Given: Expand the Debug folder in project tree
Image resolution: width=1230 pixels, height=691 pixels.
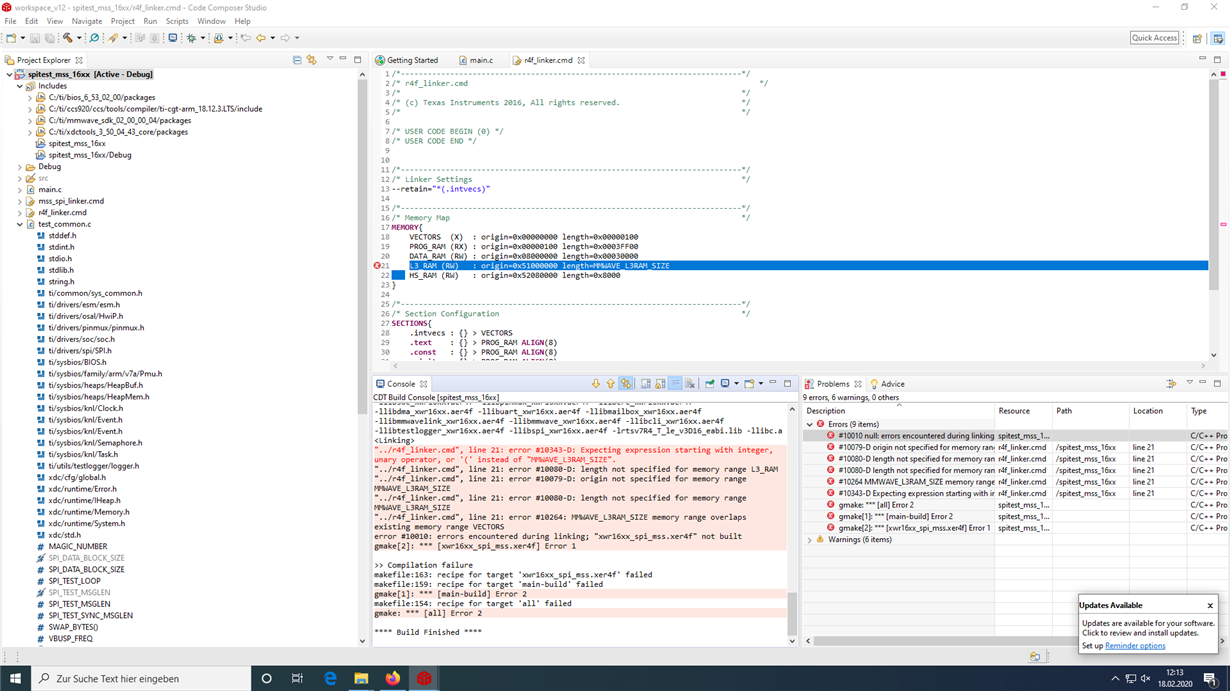Looking at the screenshot, I should click(x=20, y=167).
